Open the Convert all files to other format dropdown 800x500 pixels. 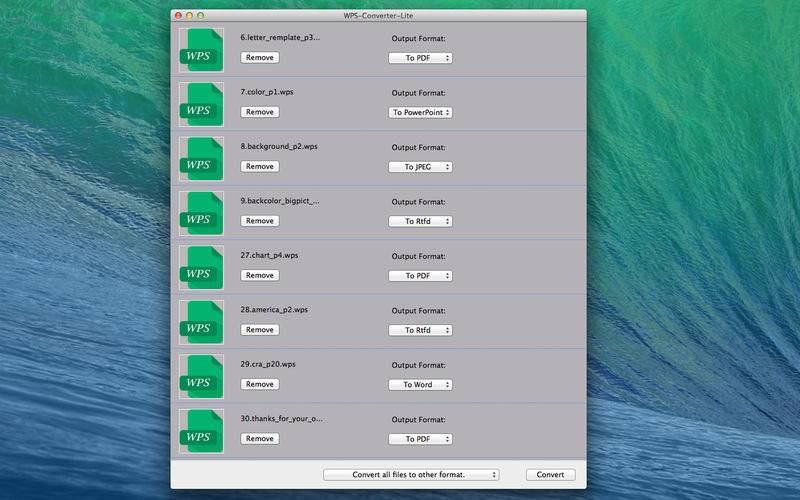(x=411, y=474)
